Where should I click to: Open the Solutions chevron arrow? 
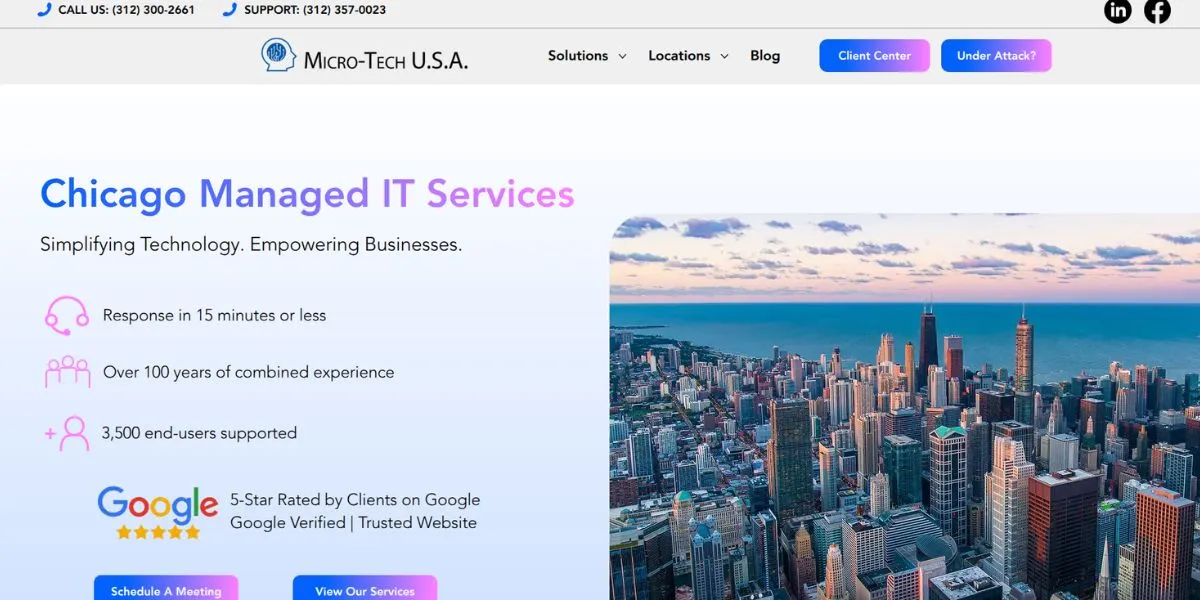622,56
